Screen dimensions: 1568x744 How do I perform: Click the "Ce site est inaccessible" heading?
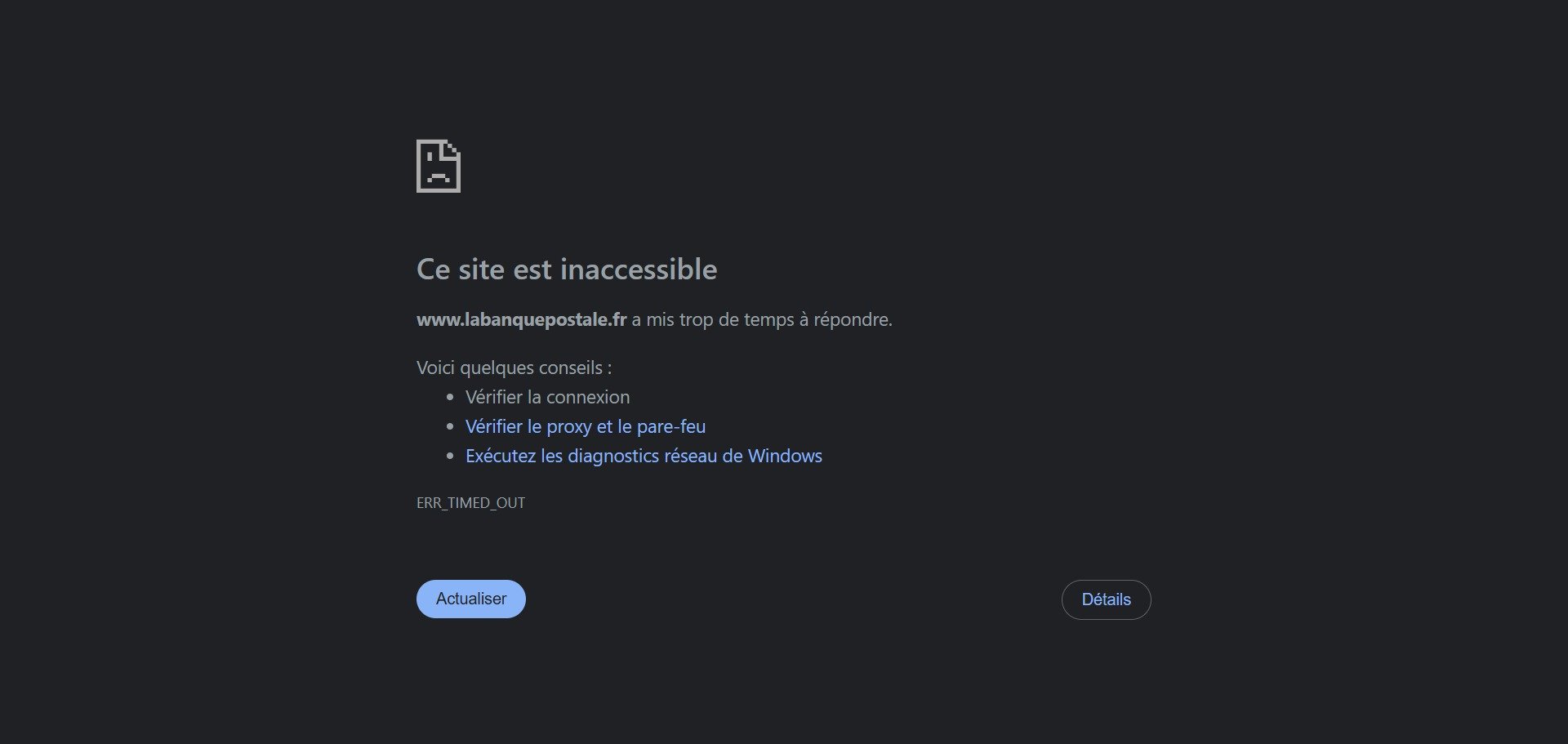tap(566, 270)
